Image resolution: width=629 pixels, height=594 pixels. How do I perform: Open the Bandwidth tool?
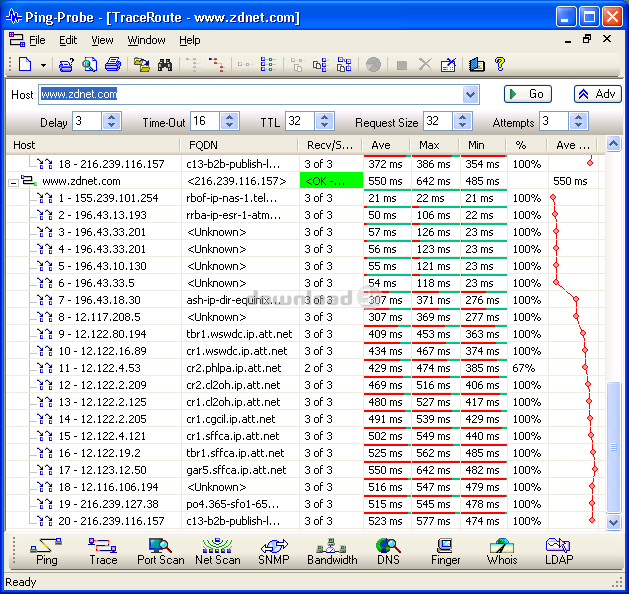[332, 551]
